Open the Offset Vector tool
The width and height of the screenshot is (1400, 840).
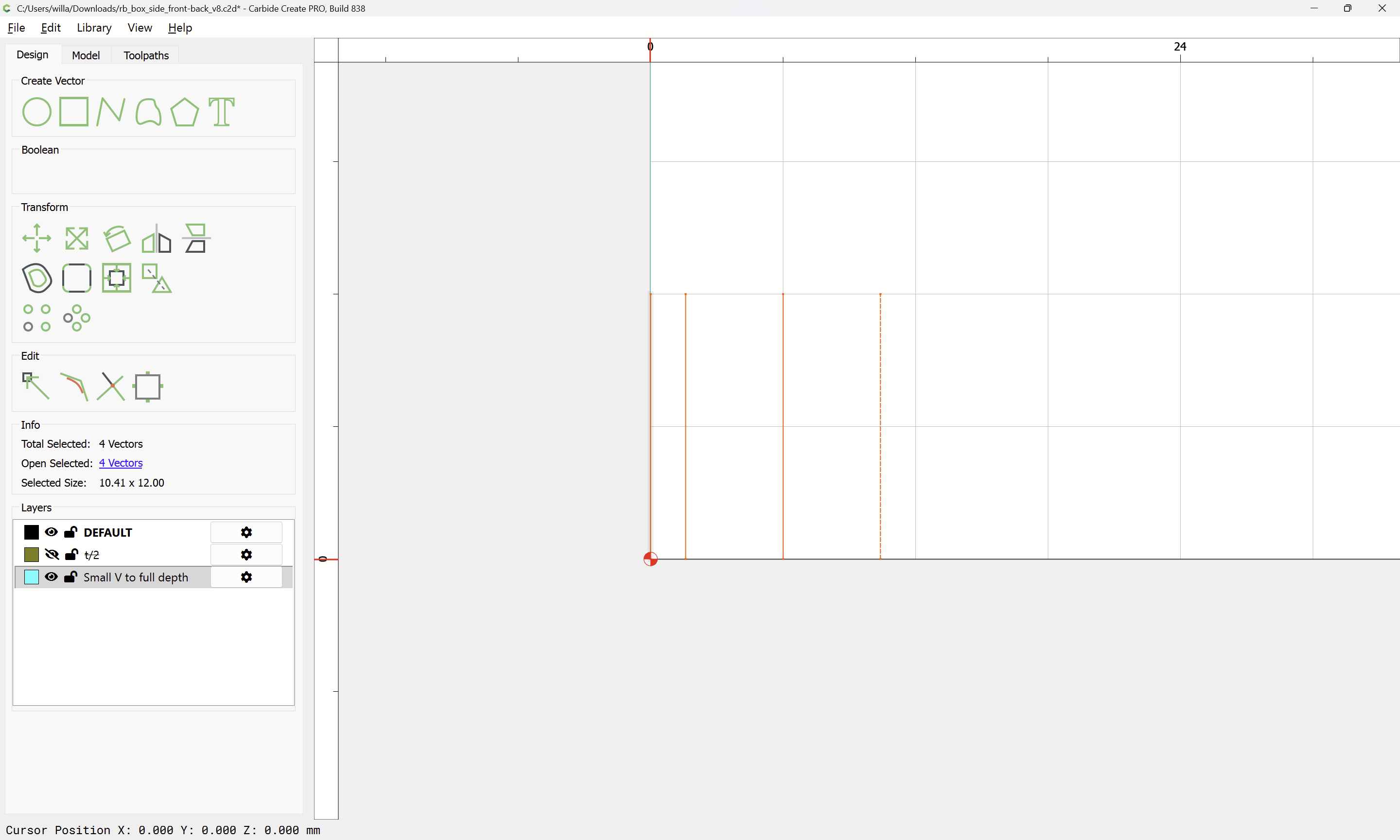click(37, 278)
